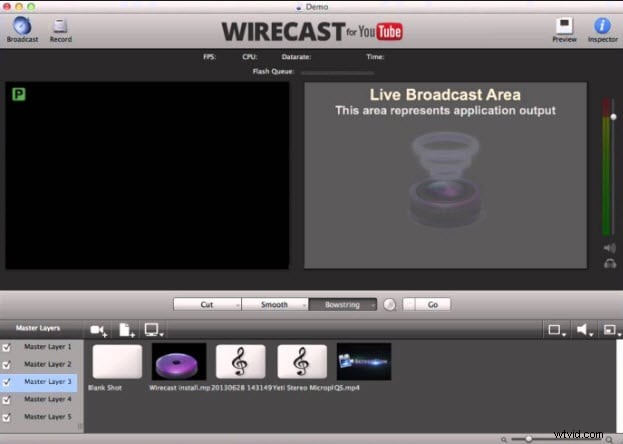Select the QS.mp4 video shot thumbnail
The height and width of the screenshot is (444, 623).
point(364,361)
